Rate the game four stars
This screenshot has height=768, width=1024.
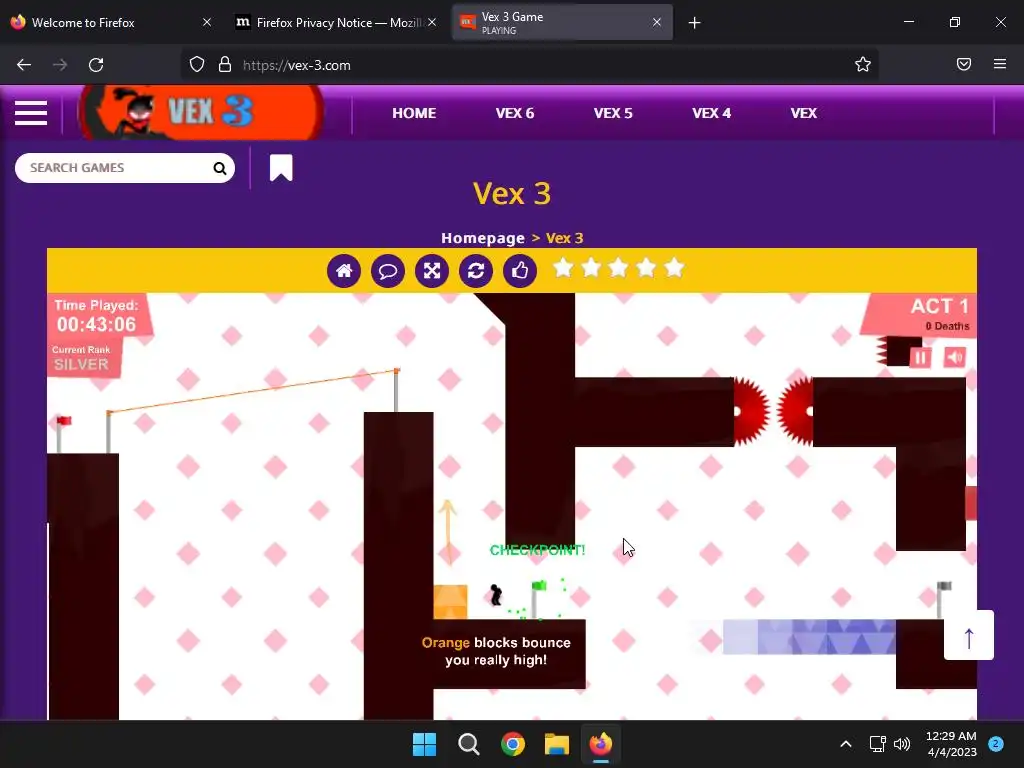pyautogui.click(x=647, y=268)
